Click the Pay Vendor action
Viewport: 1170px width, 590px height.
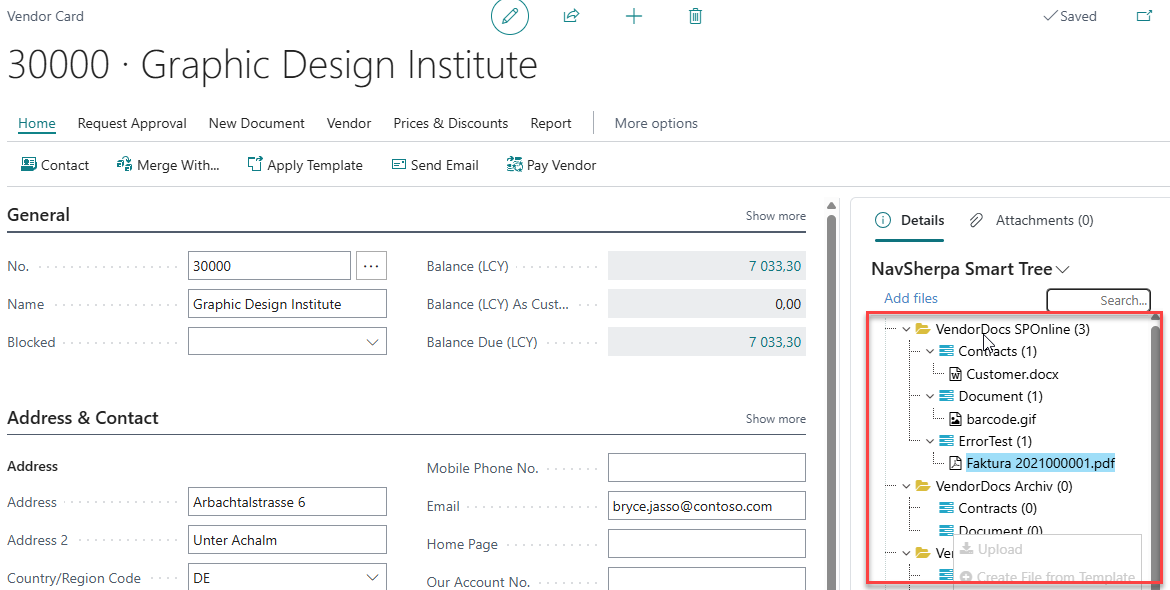[x=551, y=165]
